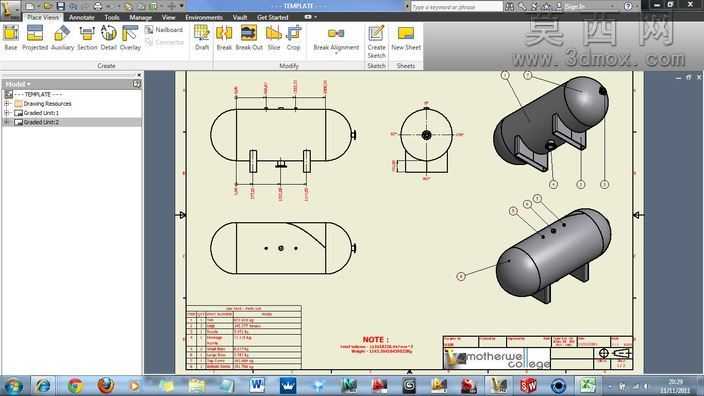The height and width of the screenshot is (396, 704).
Task: Click the Print icon in quick access toolbar
Action: 97,6
